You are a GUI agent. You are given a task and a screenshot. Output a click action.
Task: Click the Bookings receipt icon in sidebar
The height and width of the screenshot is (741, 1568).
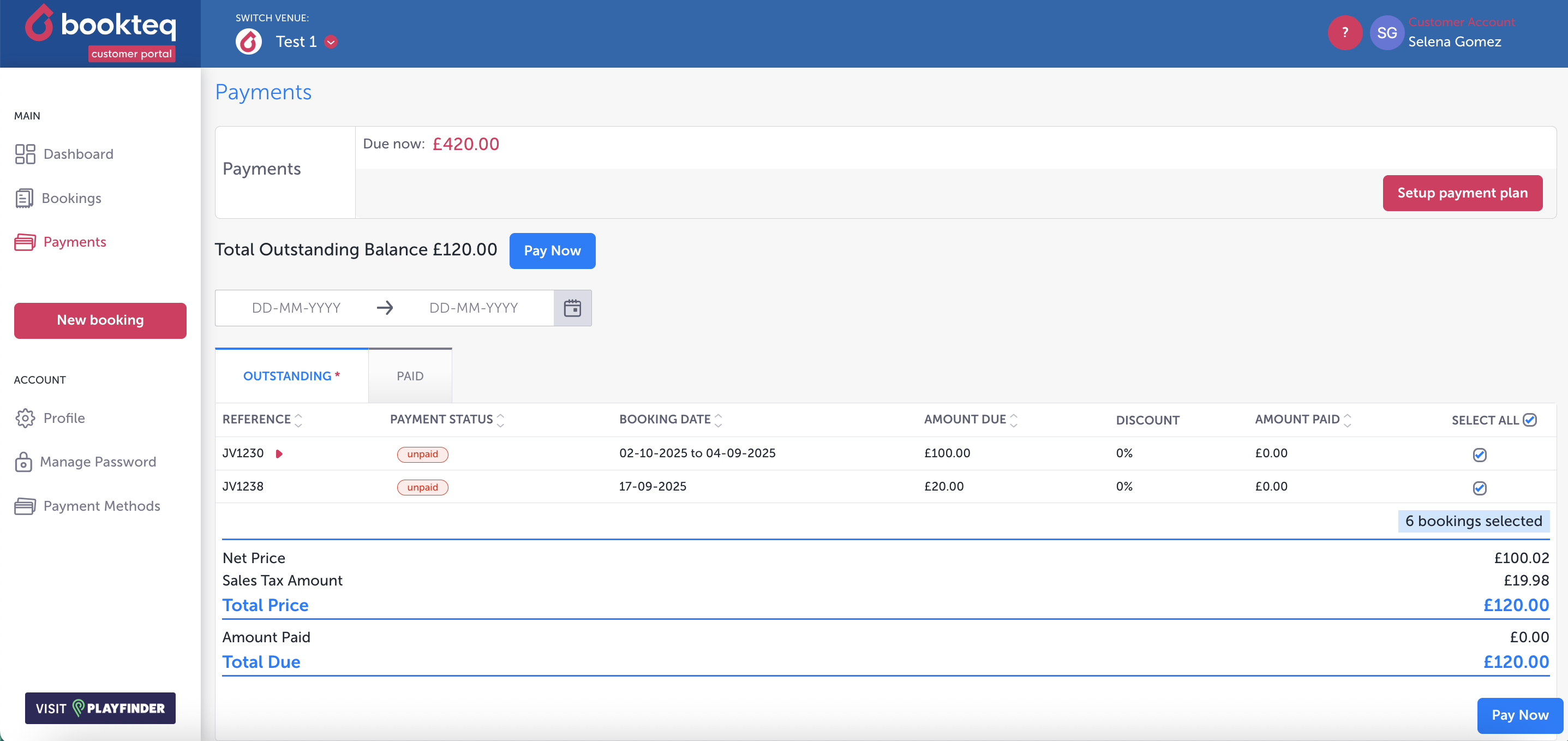tap(24, 199)
